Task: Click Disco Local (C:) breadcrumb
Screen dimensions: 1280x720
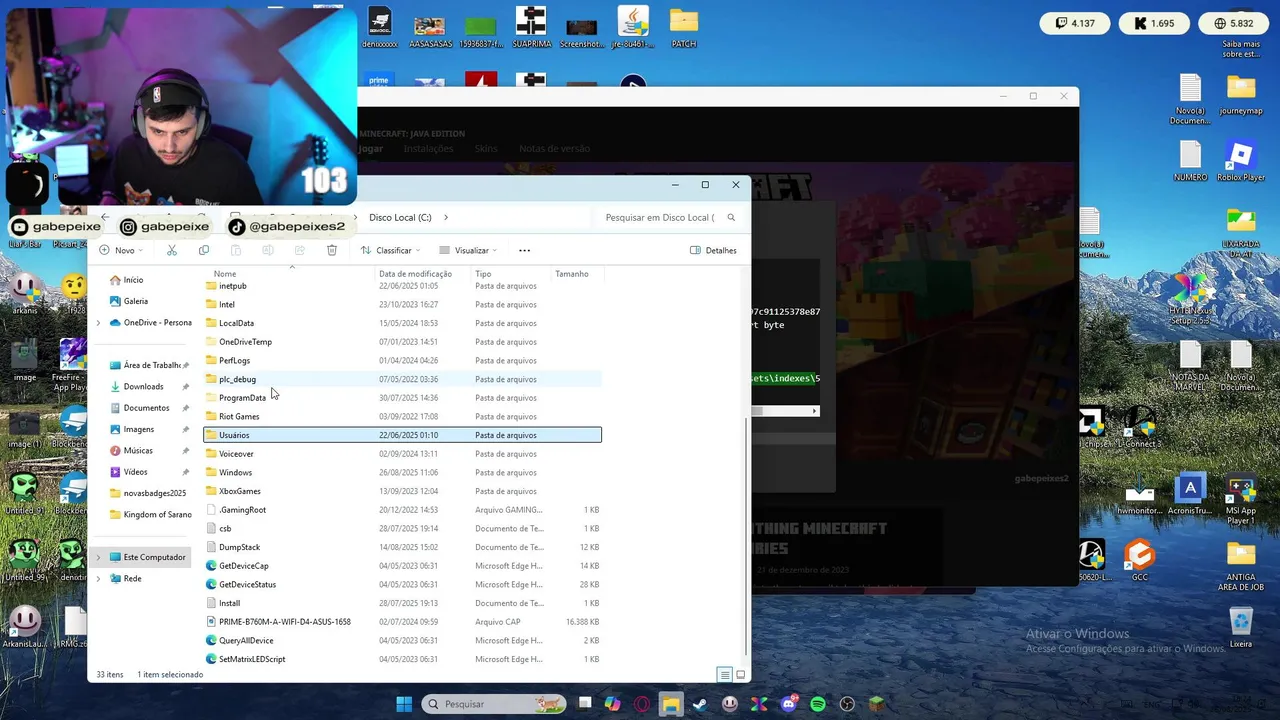Action: pos(400,217)
